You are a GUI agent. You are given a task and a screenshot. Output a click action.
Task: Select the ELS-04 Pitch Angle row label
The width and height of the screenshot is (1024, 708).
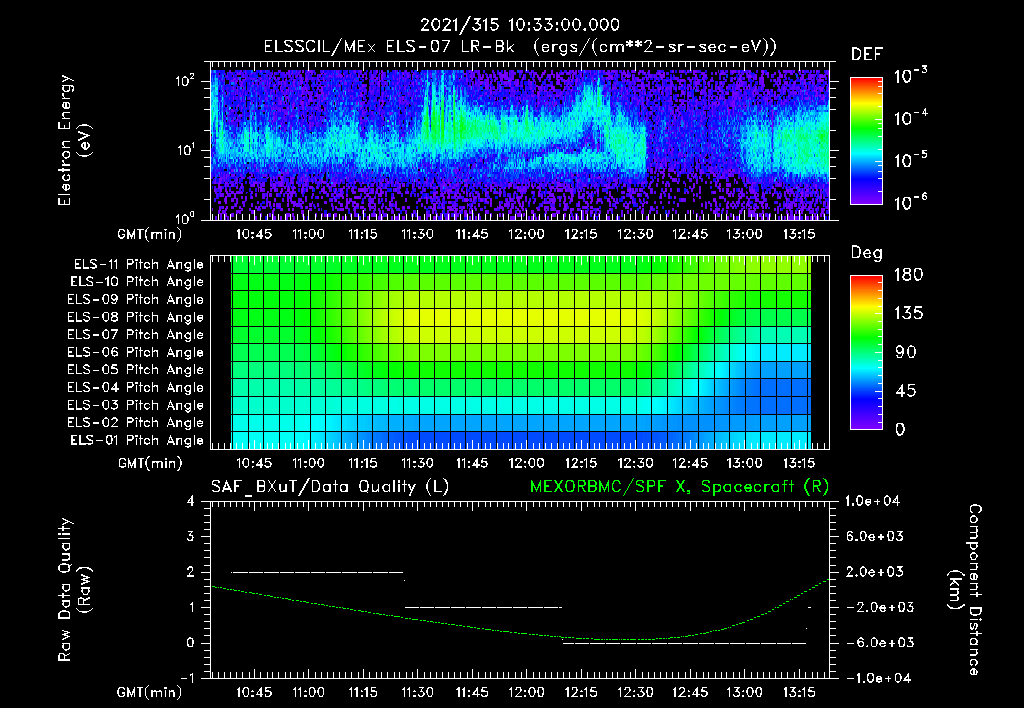135,388
